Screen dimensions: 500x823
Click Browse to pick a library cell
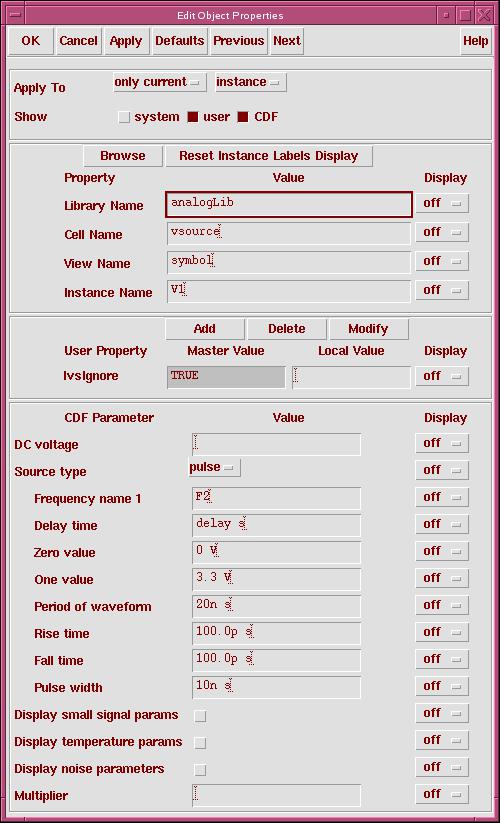click(x=123, y=156)
